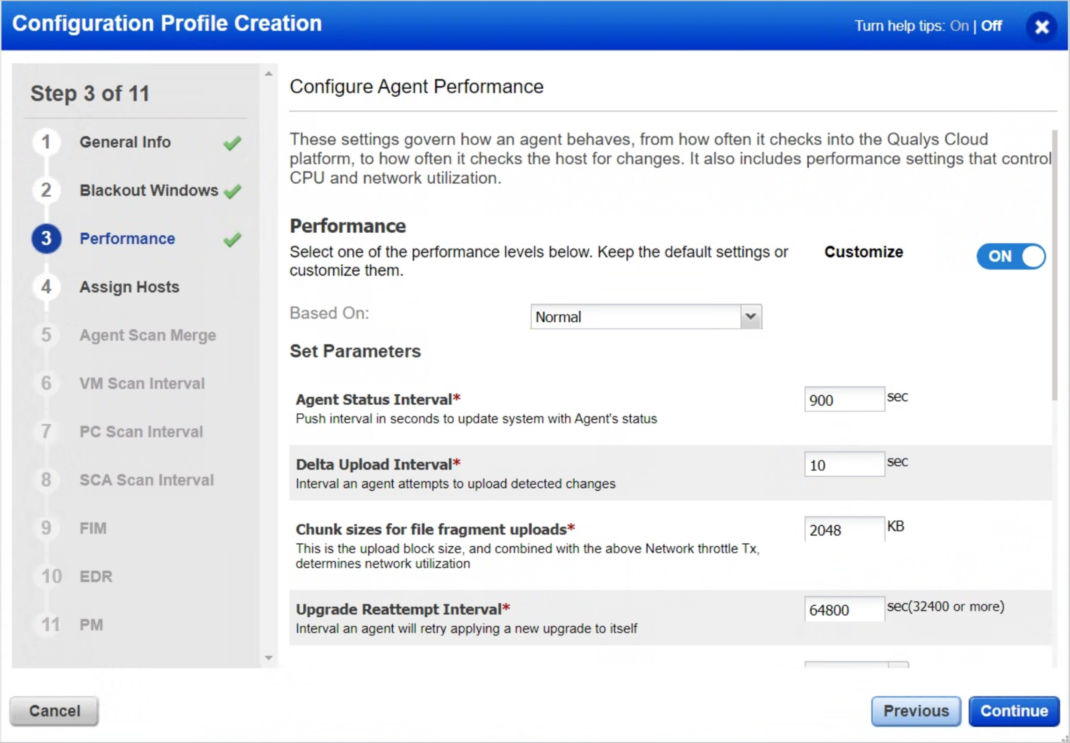The height and width of the screenshot is (743, 1070).
Task: Click the green checkmark beside Performance
Action: [x=230, y=238]
